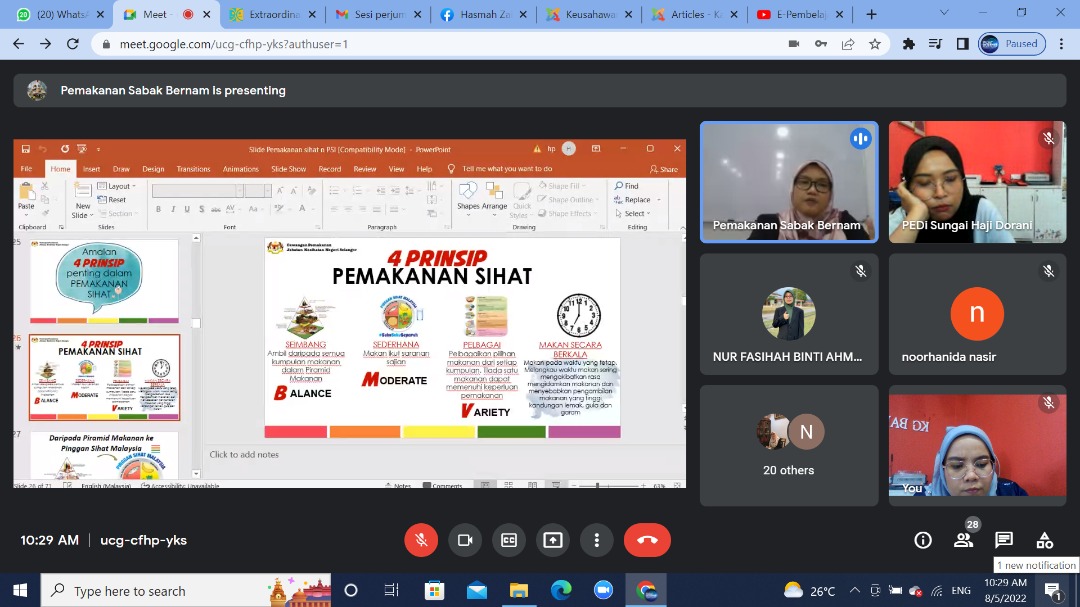
Task: Open the chat with everyone panel
Action: click(x=1004, y=540)
